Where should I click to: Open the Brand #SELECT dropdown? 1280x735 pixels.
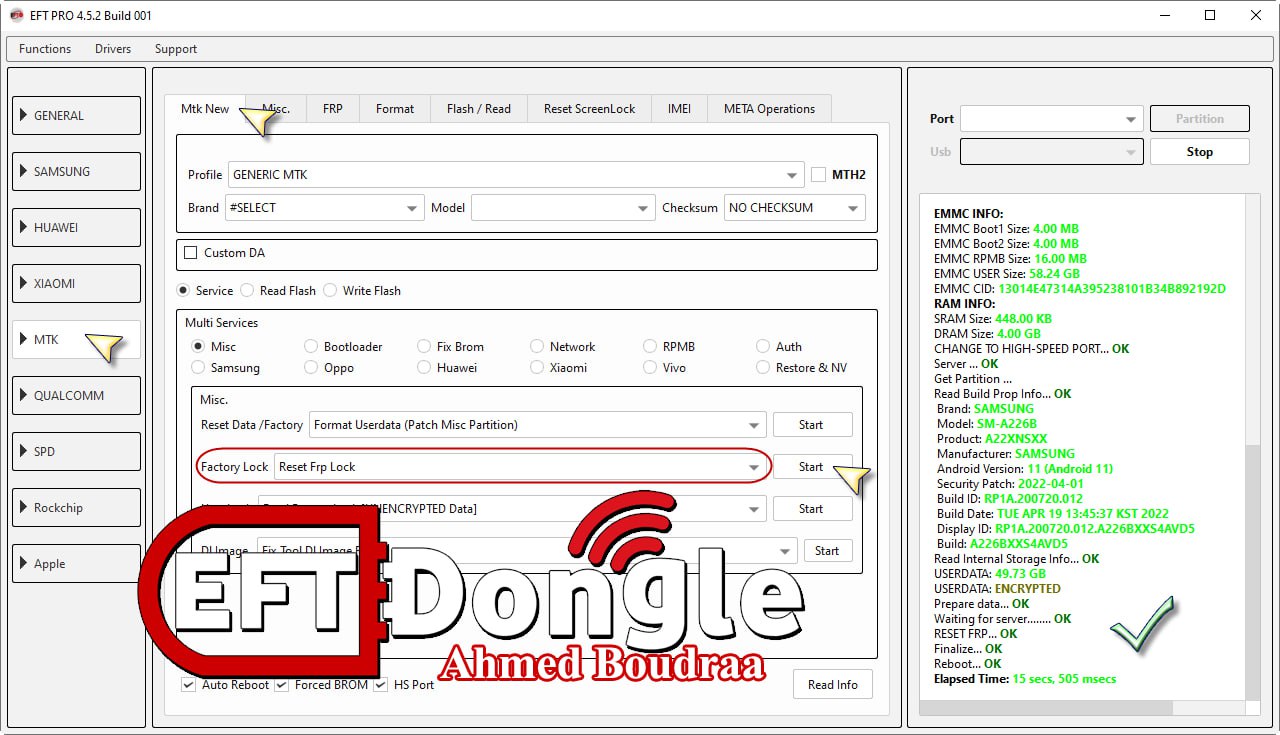pos(326,208)
